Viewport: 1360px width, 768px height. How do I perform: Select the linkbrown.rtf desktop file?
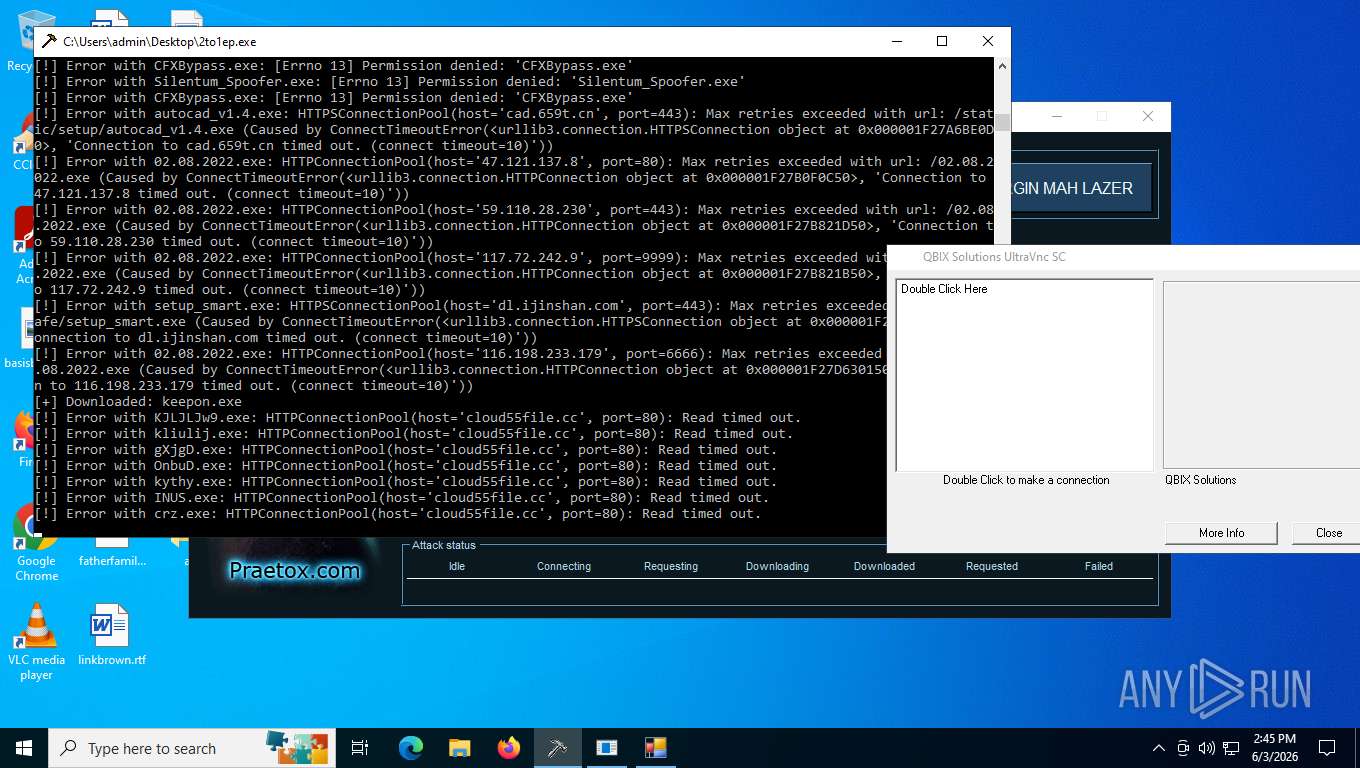(x=111, y=635)
